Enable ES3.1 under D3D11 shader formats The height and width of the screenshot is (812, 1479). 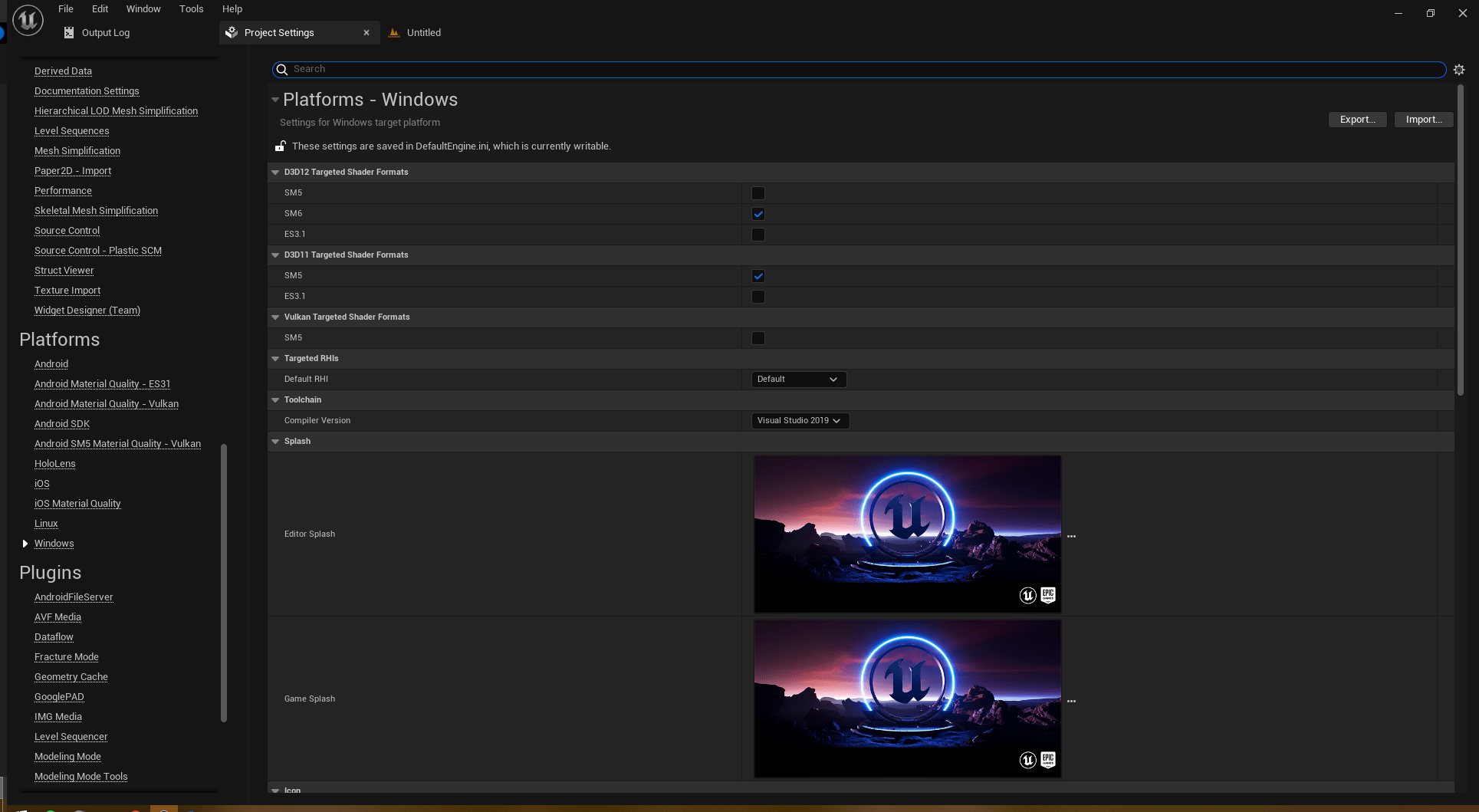pos(758,297)
